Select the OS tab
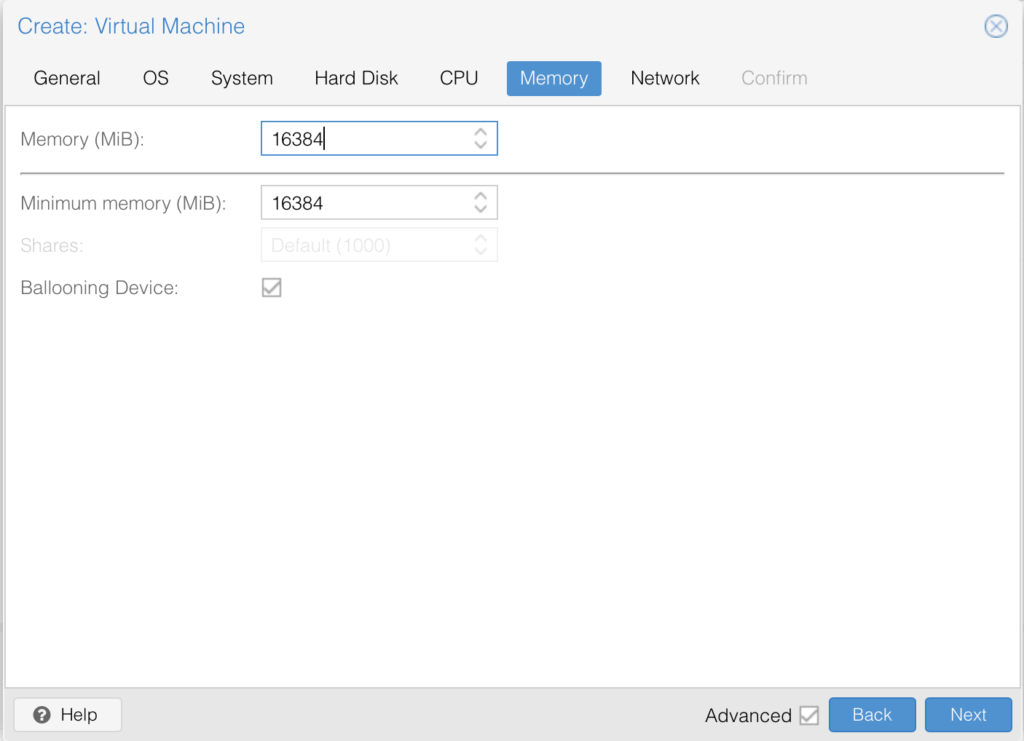This screenshot has height=741, width=1024. (155, 77)
